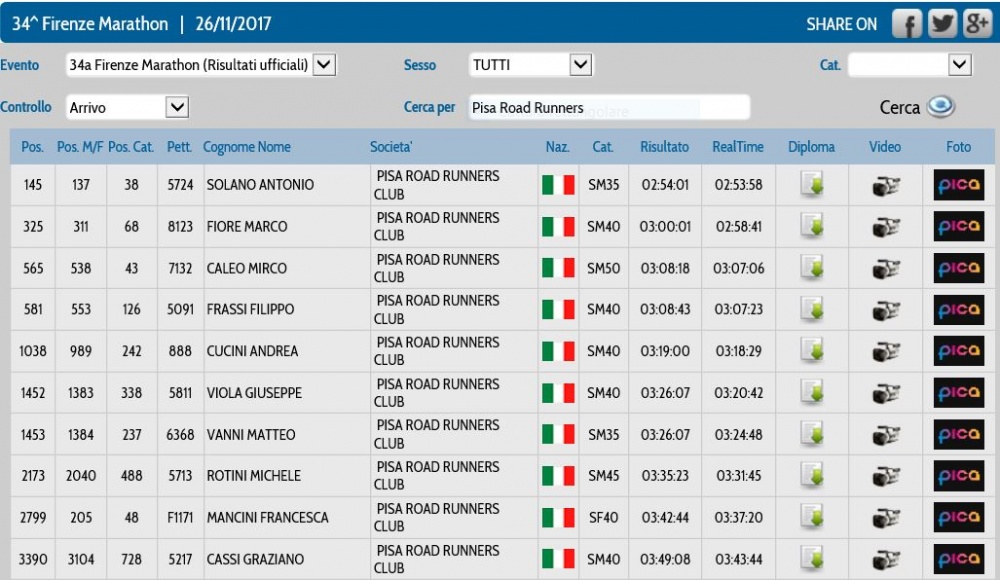Click the Cerca button label
Screen dimensions: 1000x580
(900, 107)
